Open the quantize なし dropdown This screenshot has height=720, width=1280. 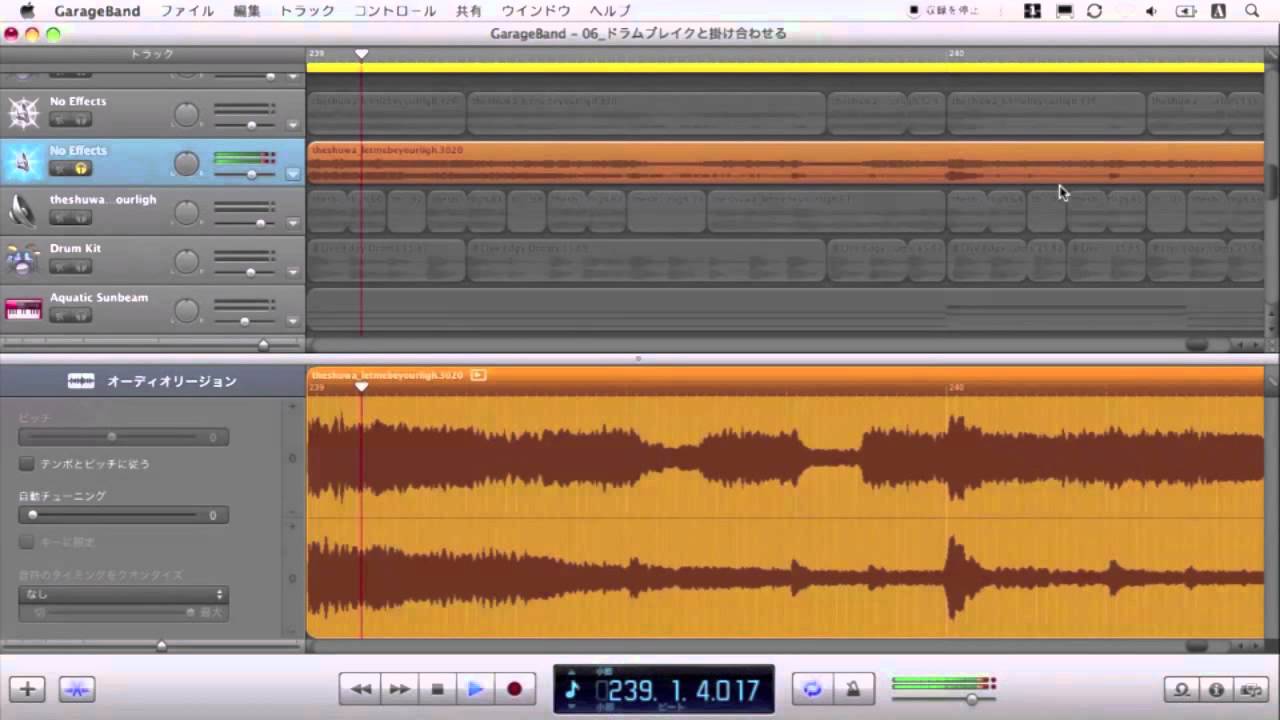pos(123,594)
